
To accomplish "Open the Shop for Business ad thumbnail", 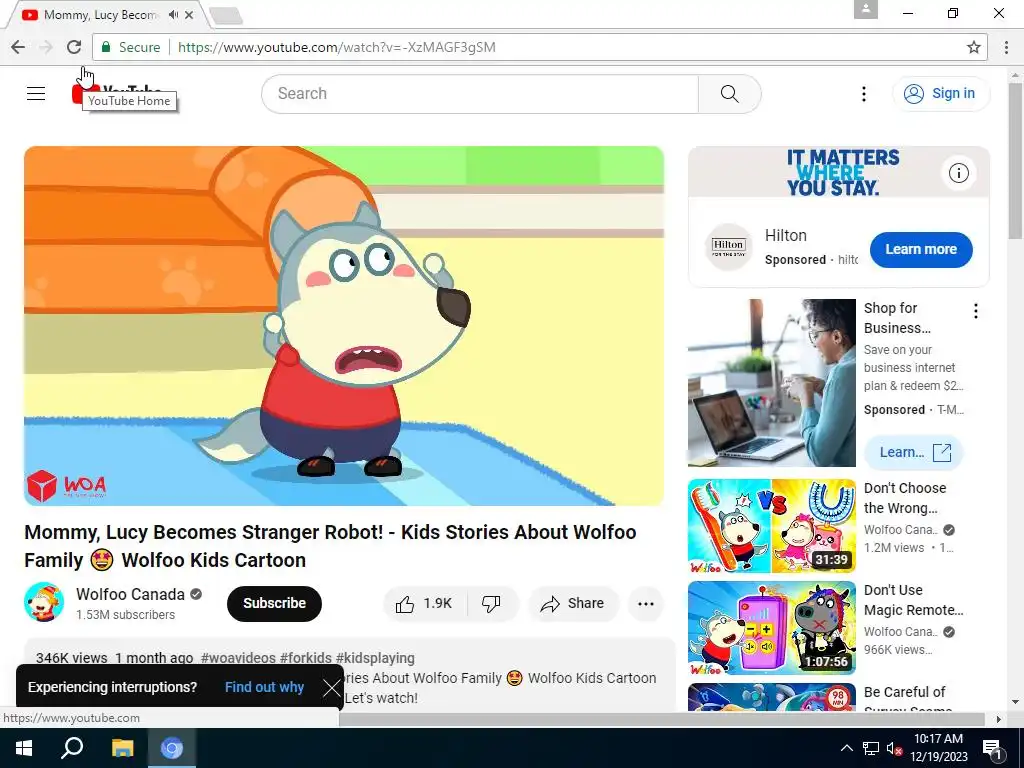I will pyautogui.click(x=771, y=383).
